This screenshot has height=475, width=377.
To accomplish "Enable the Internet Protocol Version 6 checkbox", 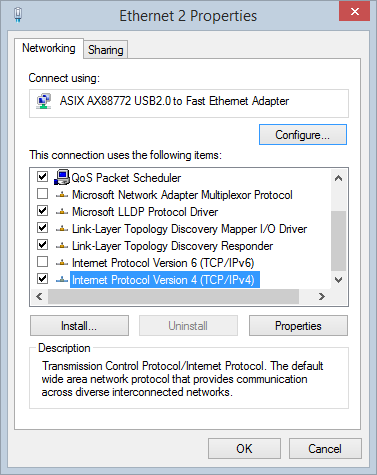I will point(42,262).
